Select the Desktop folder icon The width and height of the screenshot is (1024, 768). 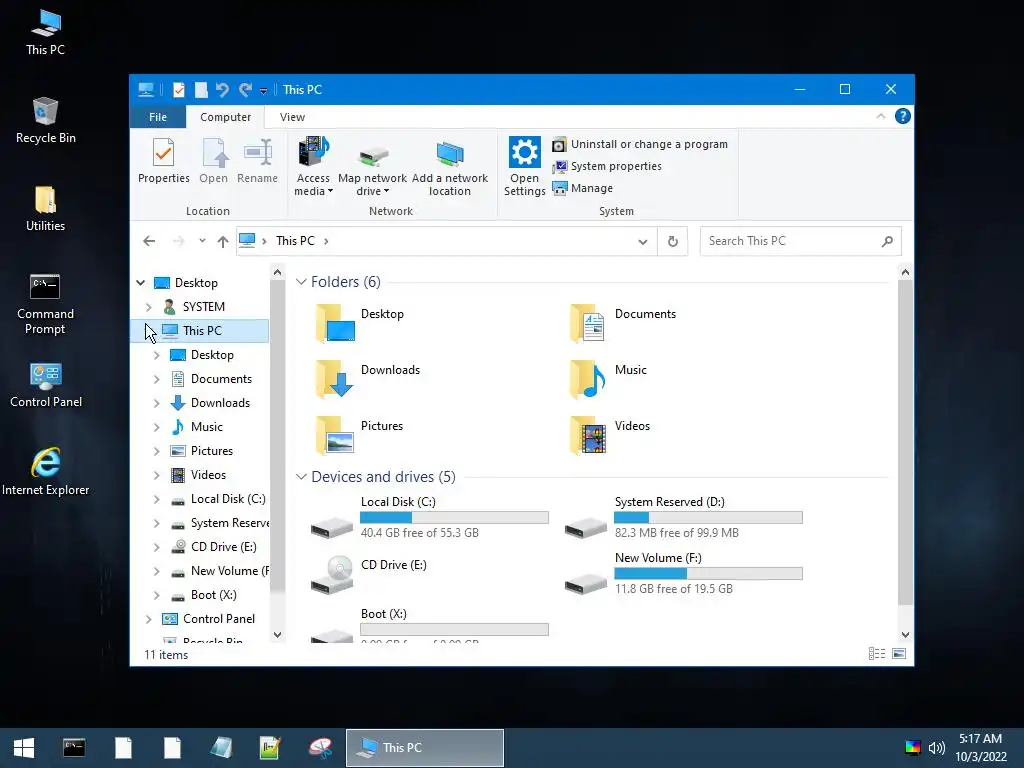point(336,323)
